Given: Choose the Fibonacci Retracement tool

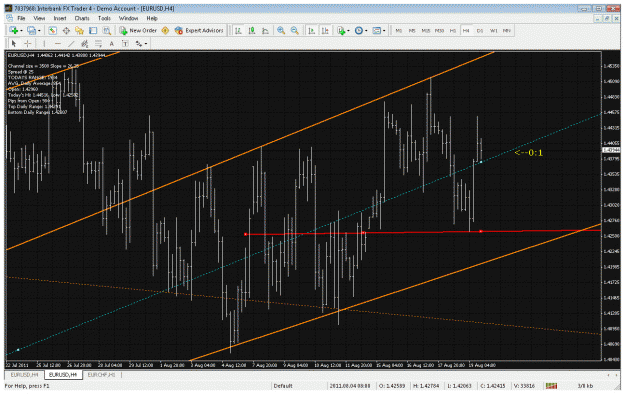Looking at the screenshot, I should [98, 43].
